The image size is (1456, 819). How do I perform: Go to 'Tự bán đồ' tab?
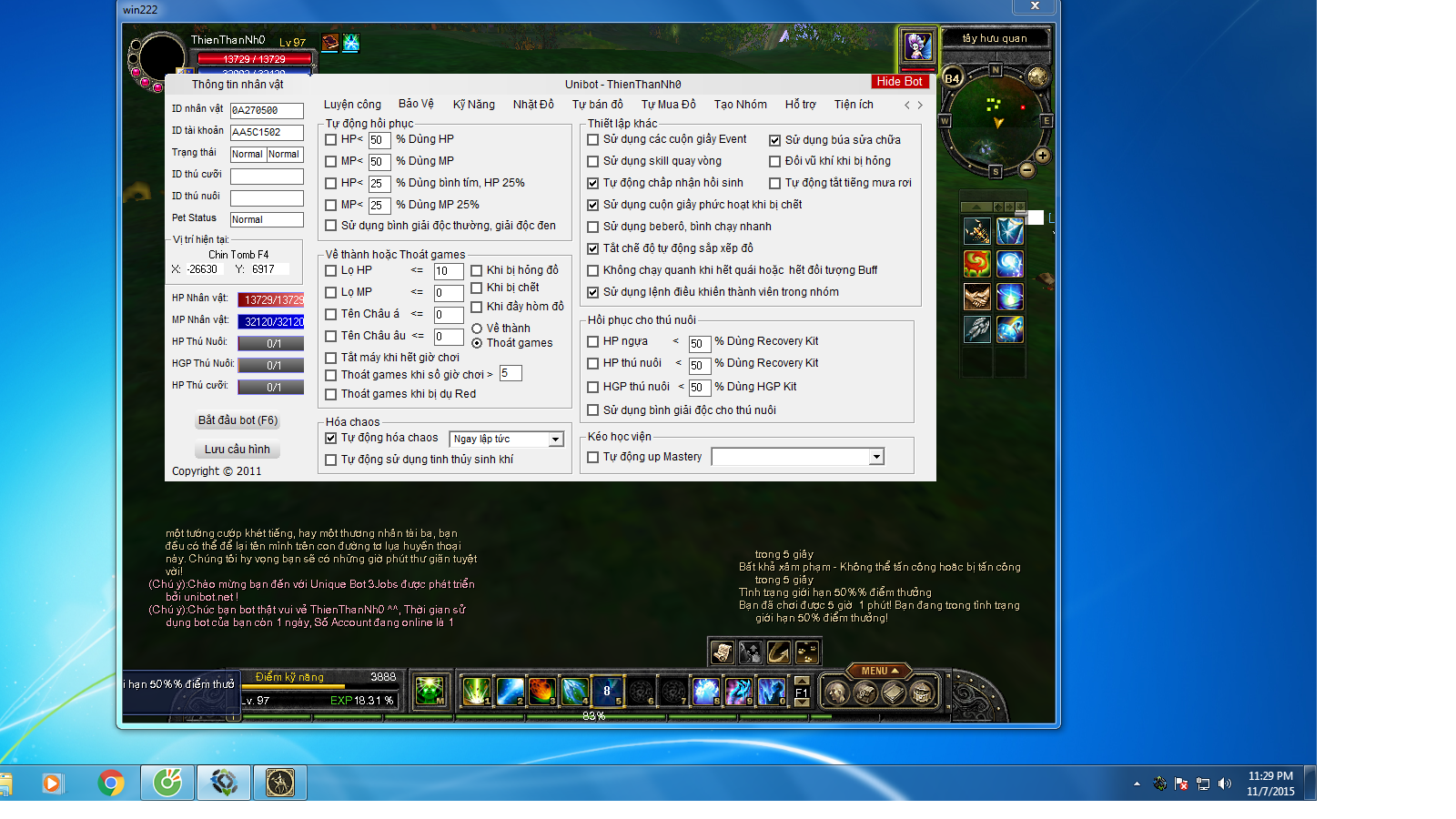[598, 105]
